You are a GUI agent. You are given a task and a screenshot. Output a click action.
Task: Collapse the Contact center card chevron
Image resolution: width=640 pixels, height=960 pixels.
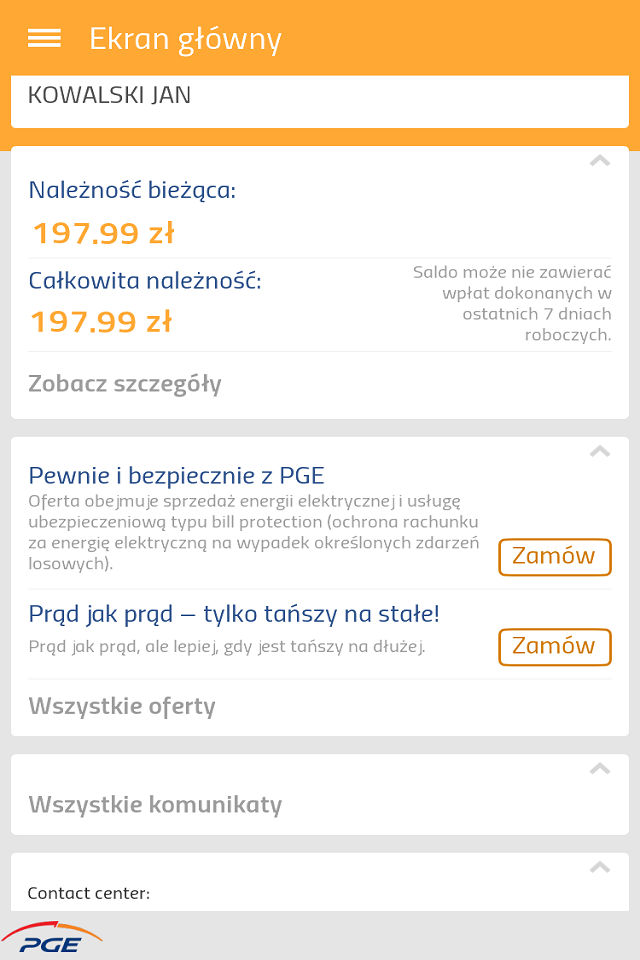tap(599, 867)
